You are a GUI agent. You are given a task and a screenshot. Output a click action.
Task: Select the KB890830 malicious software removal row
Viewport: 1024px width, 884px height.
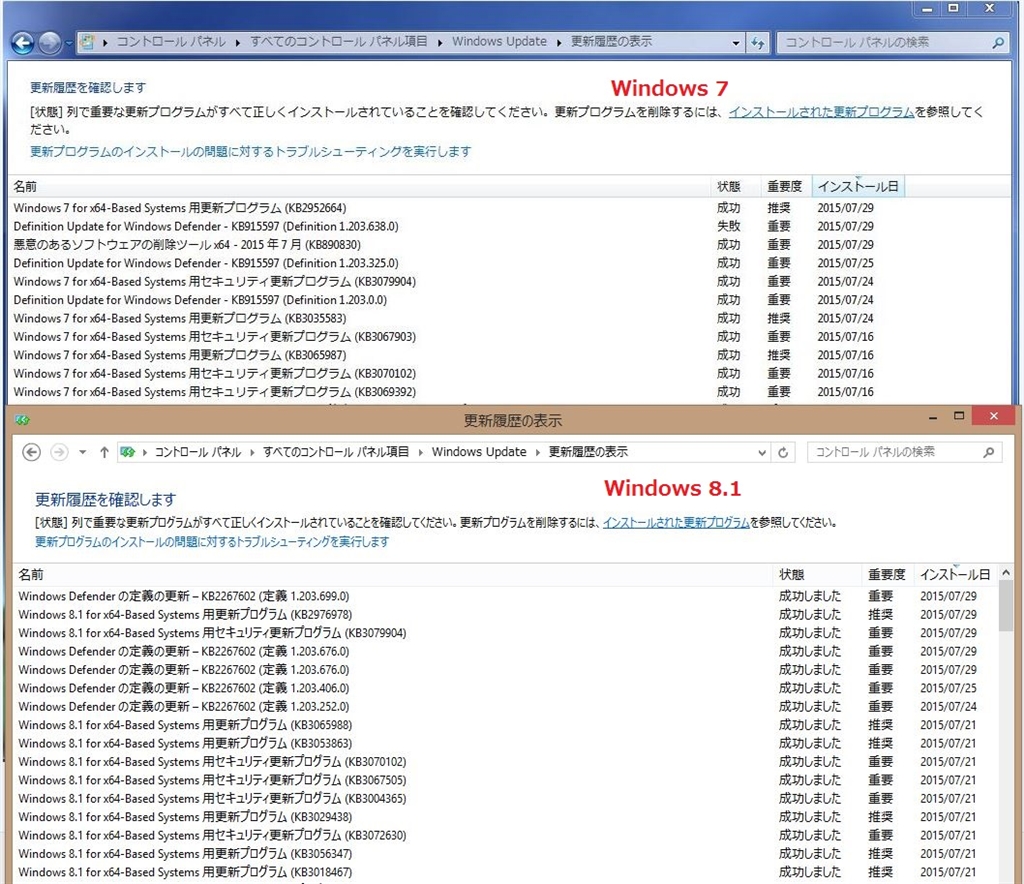[x=444, y=245]
